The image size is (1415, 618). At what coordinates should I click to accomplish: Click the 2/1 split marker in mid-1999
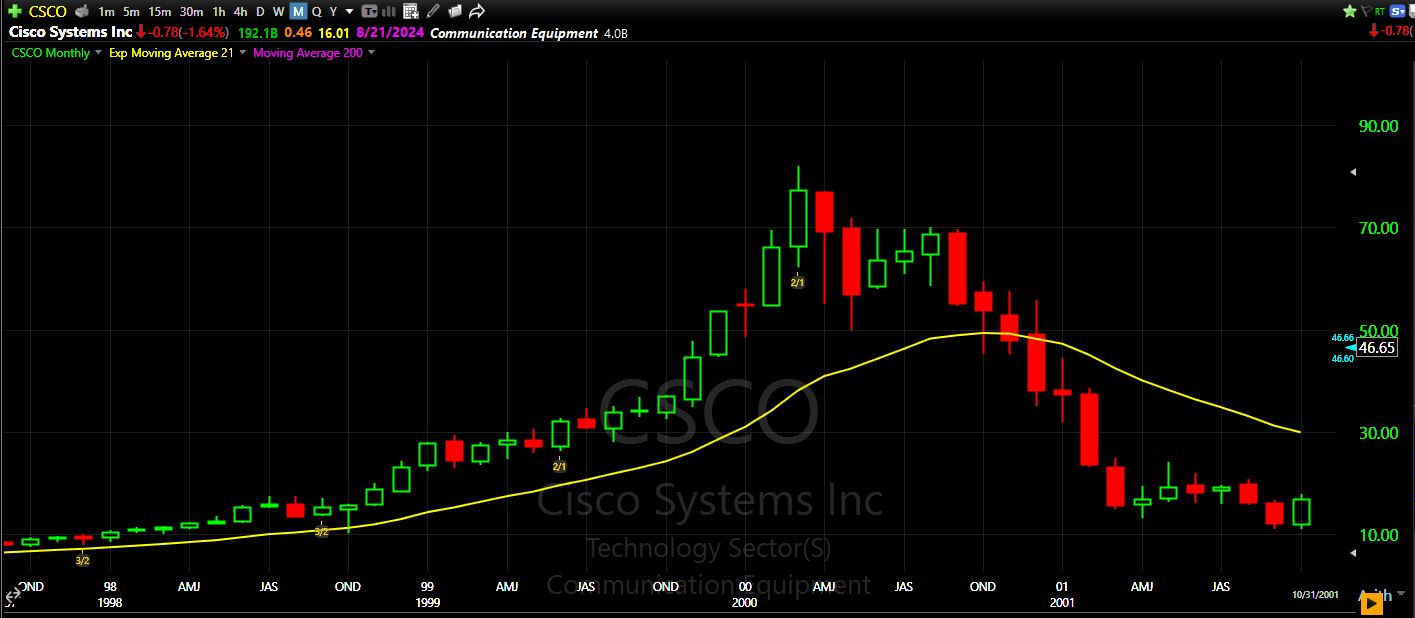[560, 466]
